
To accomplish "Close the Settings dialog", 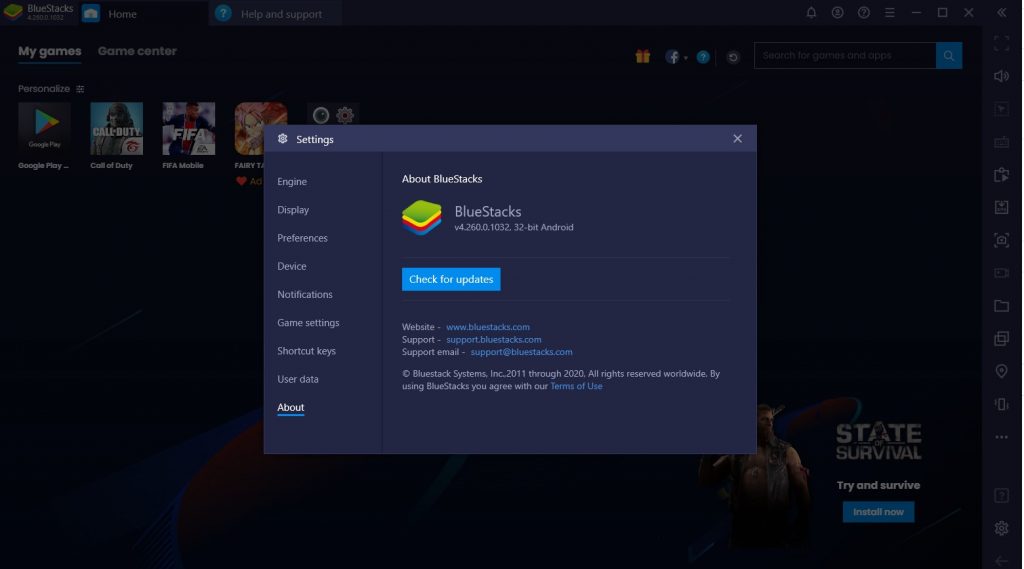I will (x=737, y=138).
